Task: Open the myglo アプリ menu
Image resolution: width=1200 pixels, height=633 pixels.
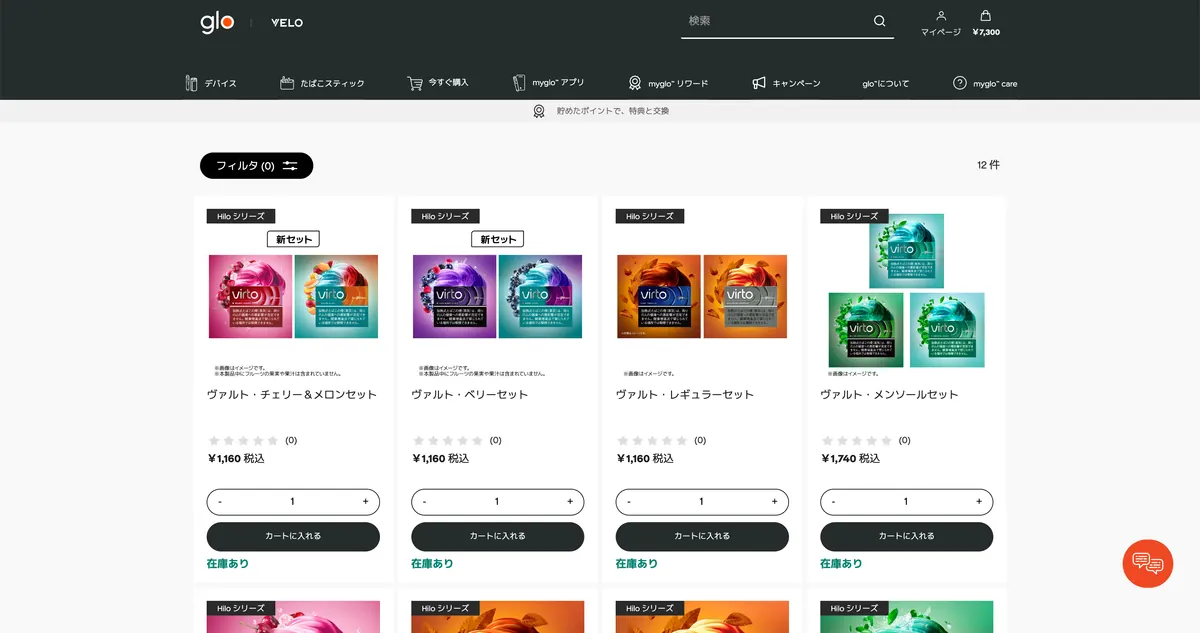Action: coord(548,83)
